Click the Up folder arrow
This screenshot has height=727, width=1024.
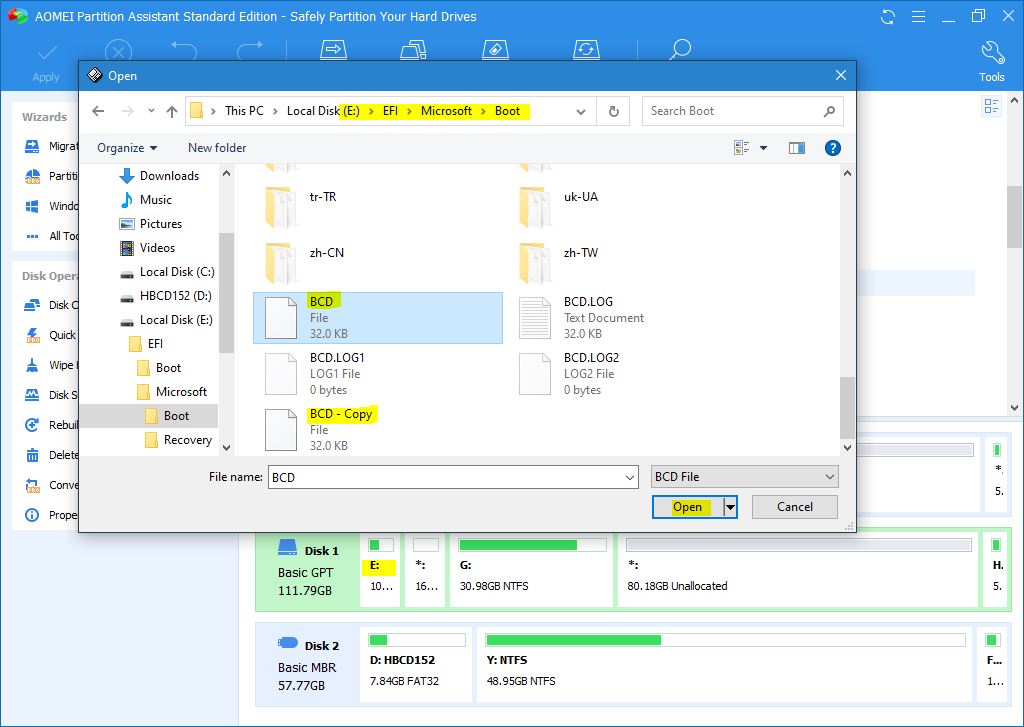click(172, 111)
